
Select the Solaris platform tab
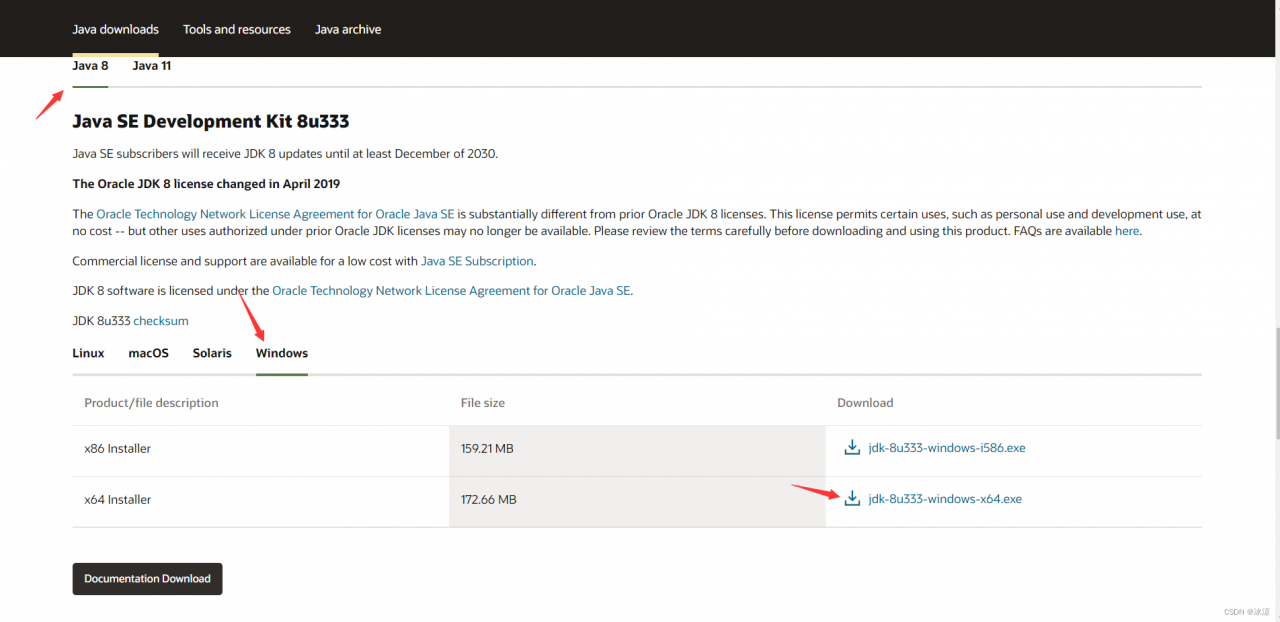212,353
